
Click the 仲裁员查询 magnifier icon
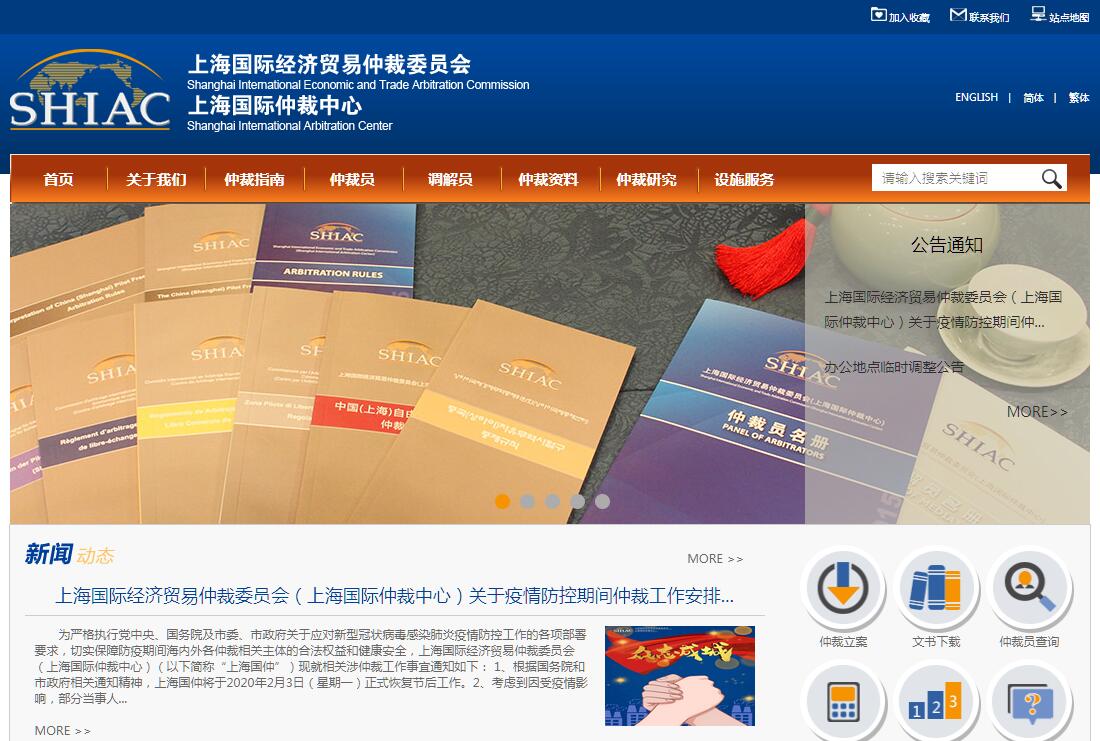1028,589
